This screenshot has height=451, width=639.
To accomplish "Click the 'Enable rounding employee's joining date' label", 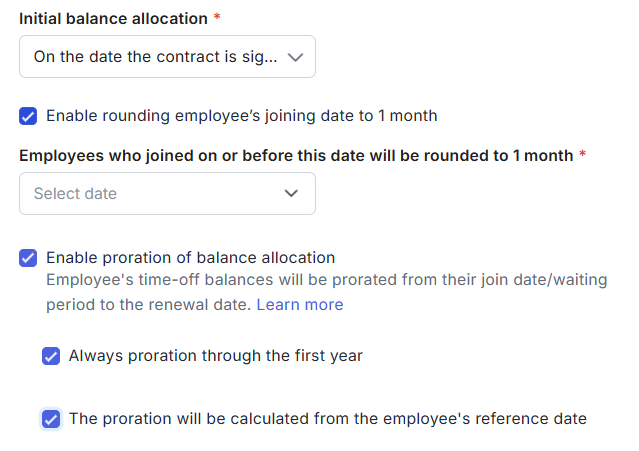I will point(241,116).
